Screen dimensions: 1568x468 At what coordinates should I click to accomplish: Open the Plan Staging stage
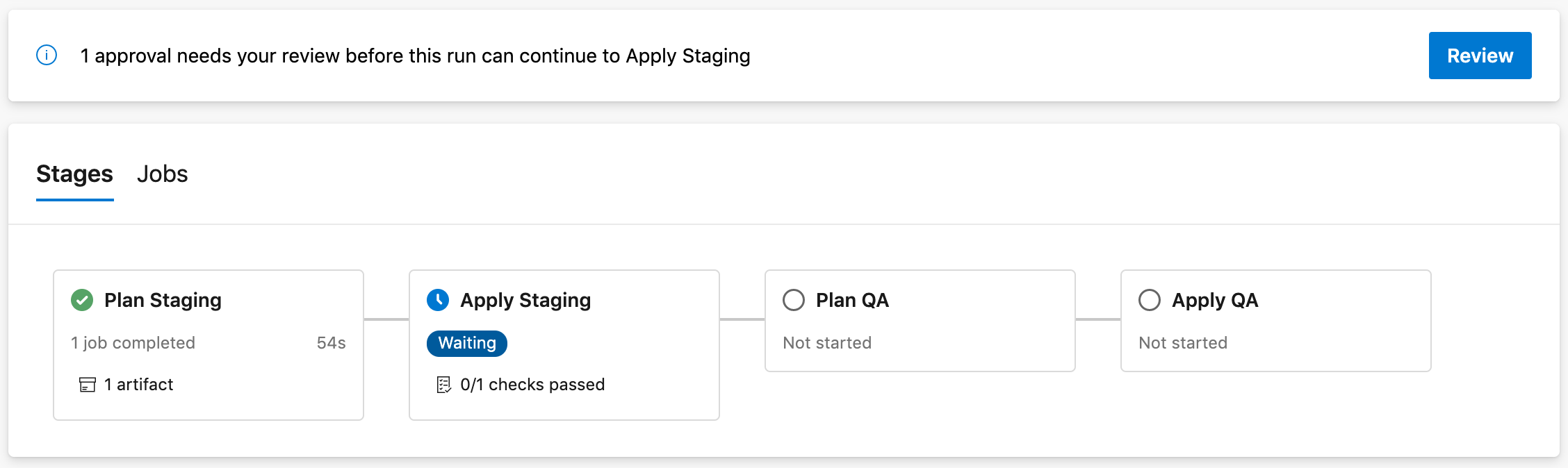click(163, 300)
